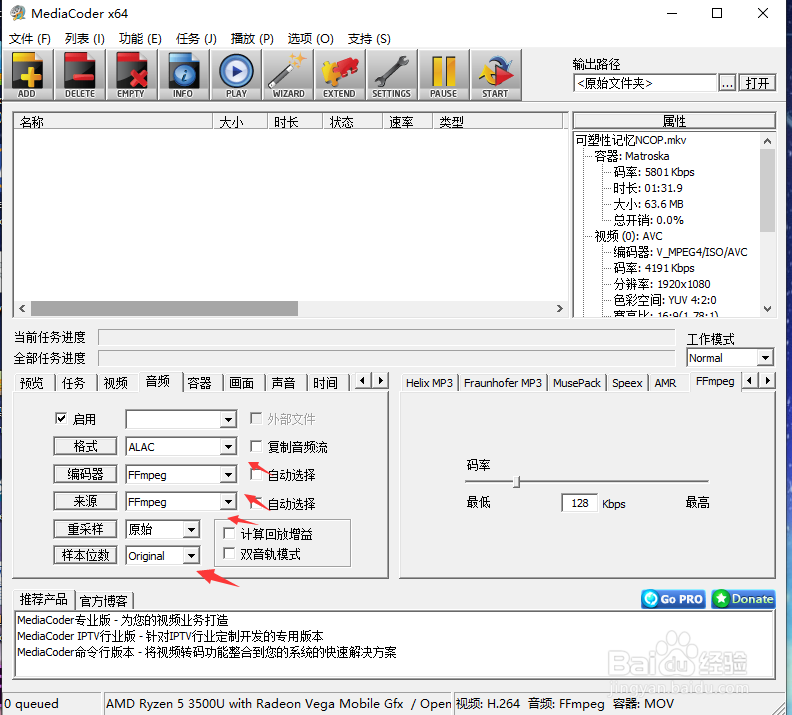This screenshot has width=792, height=715.
Task: Click the ... browse output path button
Action: (x=727, y=83)
